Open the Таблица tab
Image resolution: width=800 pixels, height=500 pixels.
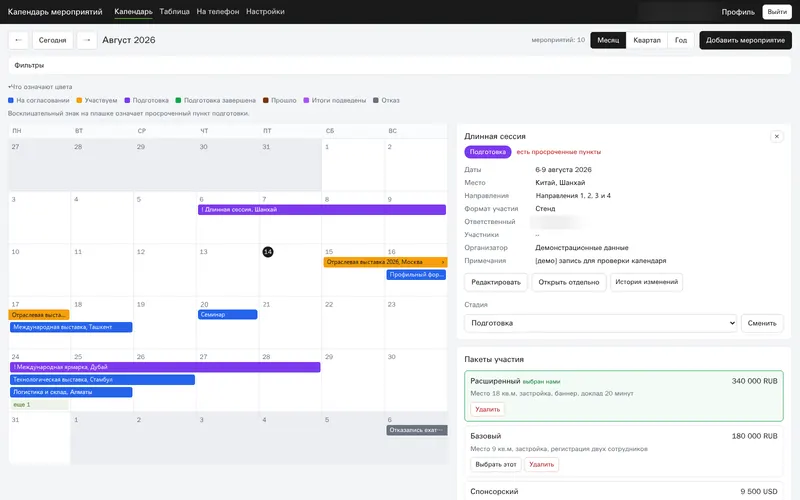174,12
